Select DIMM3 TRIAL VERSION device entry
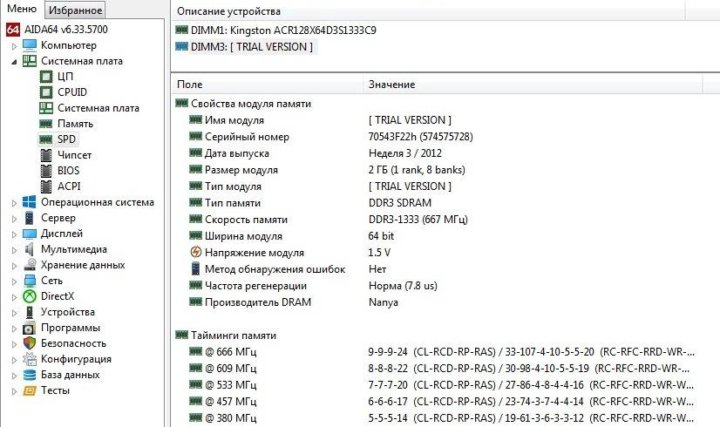Screen dimensions: 720x427 pyautogui.click(x=253, y=47)
